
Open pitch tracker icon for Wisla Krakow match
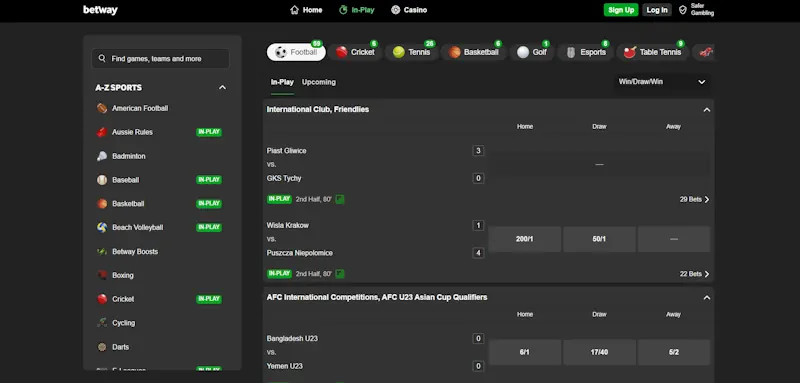tap(340, 274)
